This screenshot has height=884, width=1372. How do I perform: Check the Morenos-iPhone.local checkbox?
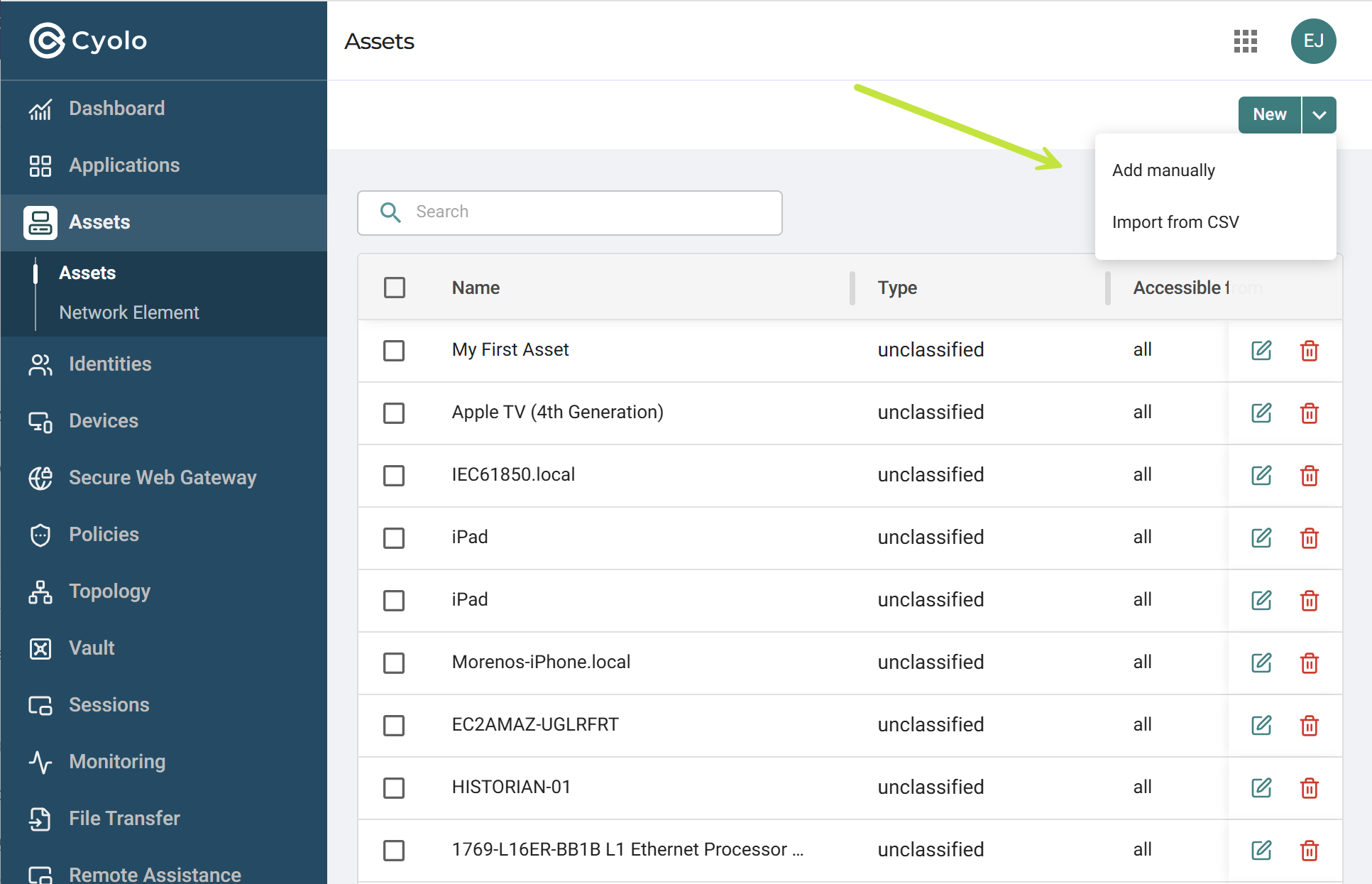pyautogui.click(x=394, y=663)
